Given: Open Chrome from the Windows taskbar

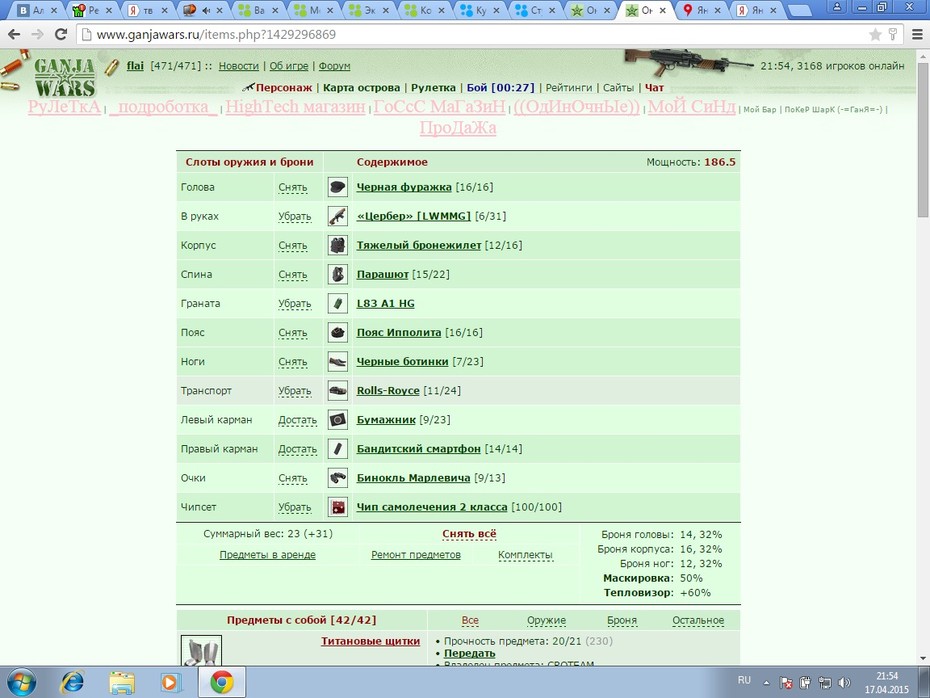Looking at the screenshot, I should pyautogui.click(x=221, y=683).
